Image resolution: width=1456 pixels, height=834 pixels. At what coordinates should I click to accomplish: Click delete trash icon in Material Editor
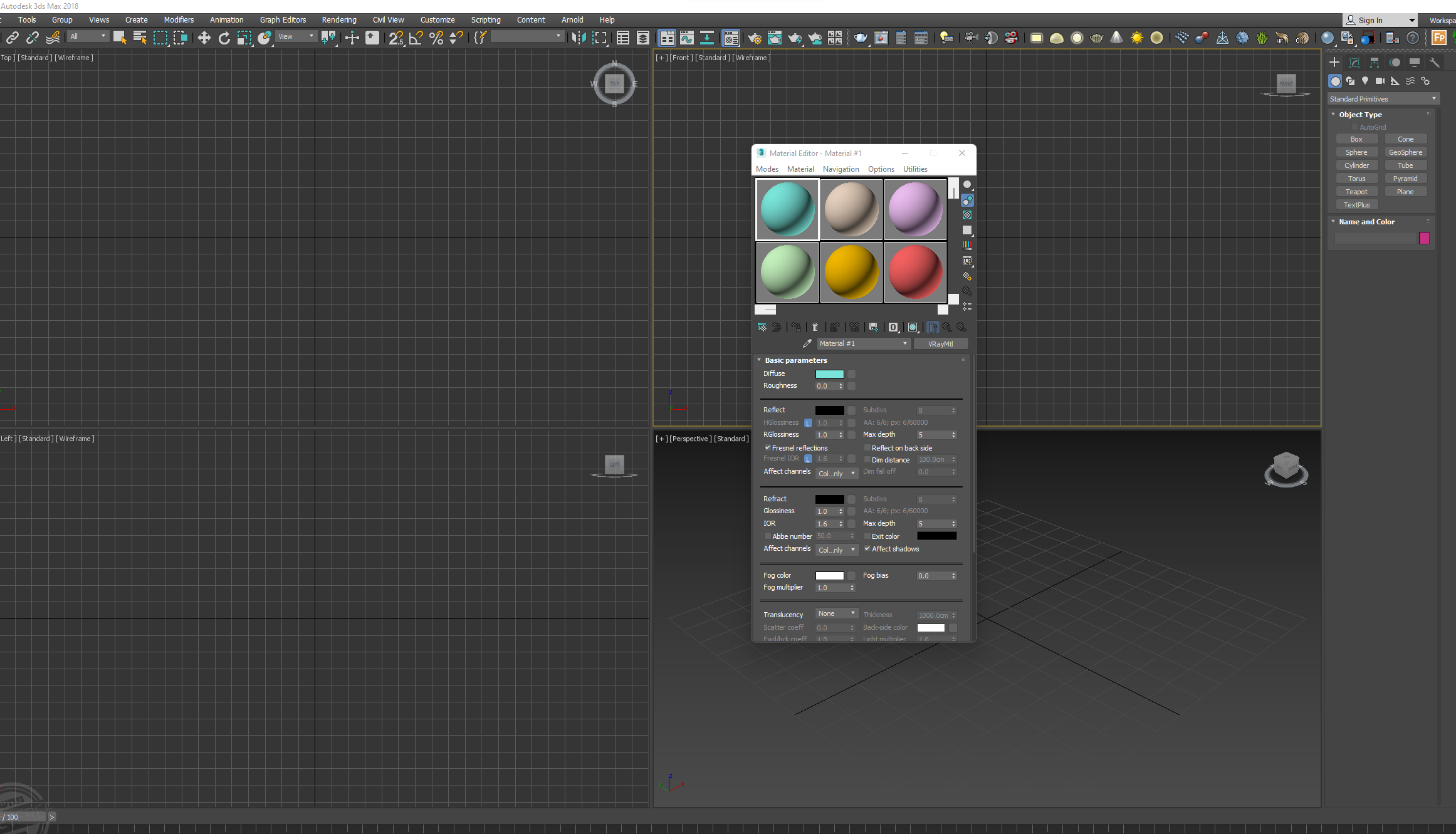click(815, 327)
